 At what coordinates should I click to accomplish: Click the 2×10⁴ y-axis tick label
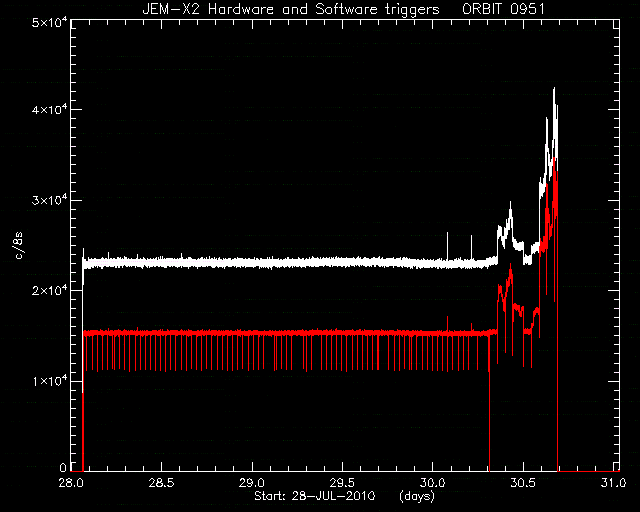click(x=50, y=291)
